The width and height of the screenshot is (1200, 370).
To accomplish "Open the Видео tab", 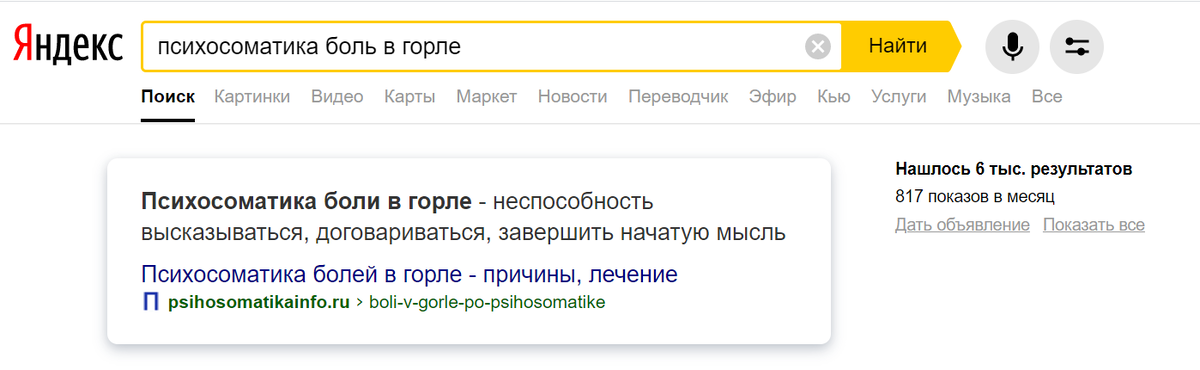I will coord(337,97).
